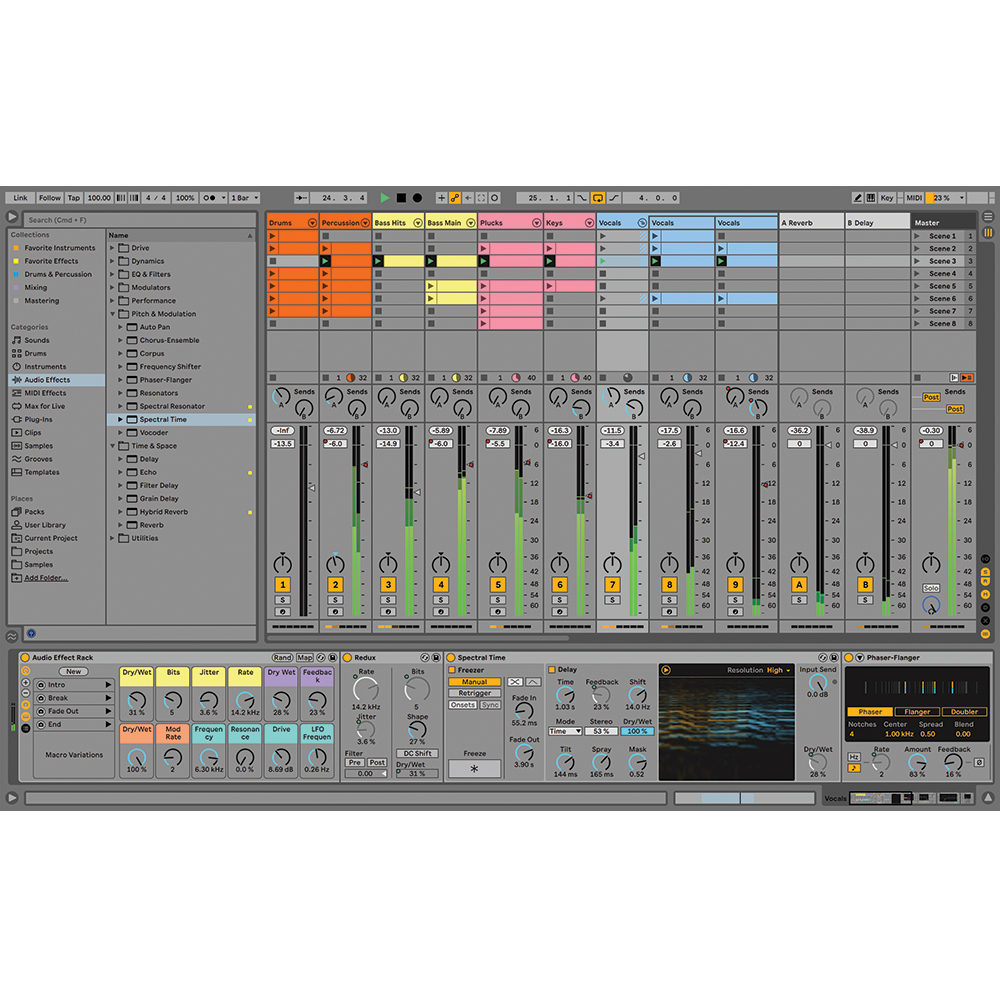Switch to the Flanger tab in Phaser-Flanger
Viewport: 1000px width, 1000px height.
[x=918, y=711]
